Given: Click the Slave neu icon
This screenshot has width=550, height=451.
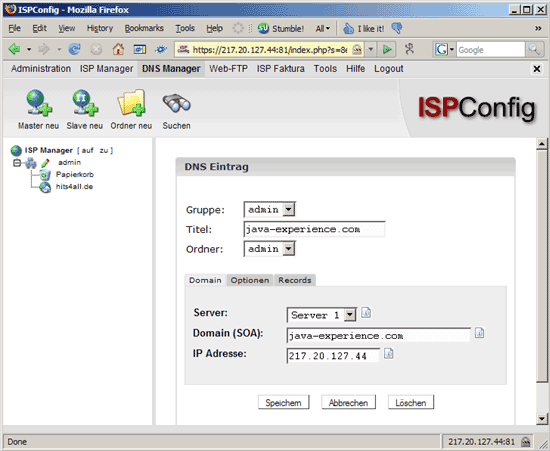Looking at the screenshot, I should [85, 102].
